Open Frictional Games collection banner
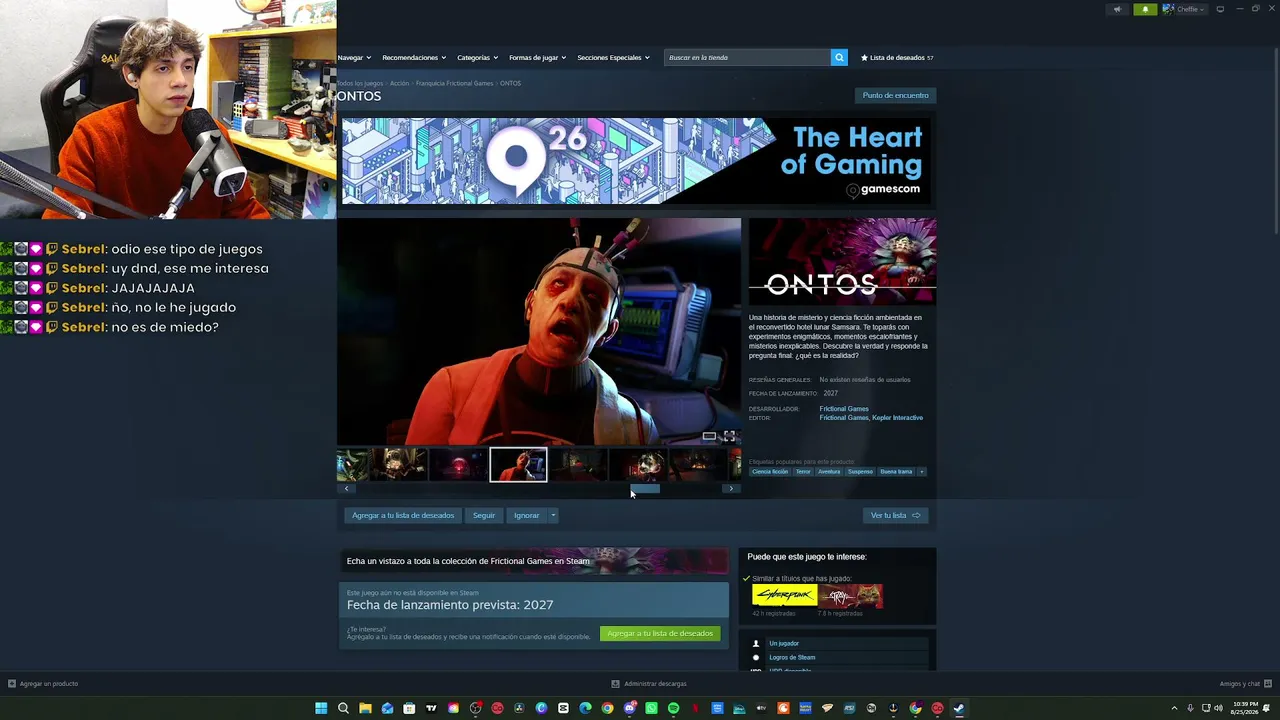The height and width of the screenshot is (720, 1280). point(534,561)
